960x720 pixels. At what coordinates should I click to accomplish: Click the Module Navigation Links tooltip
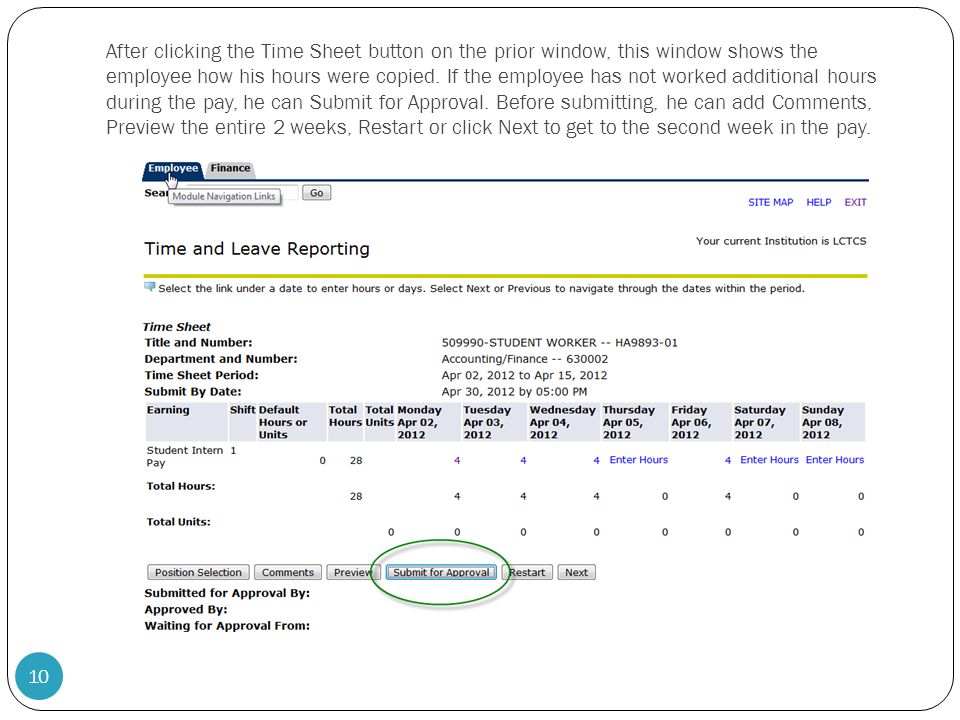(x=224, y=197)
